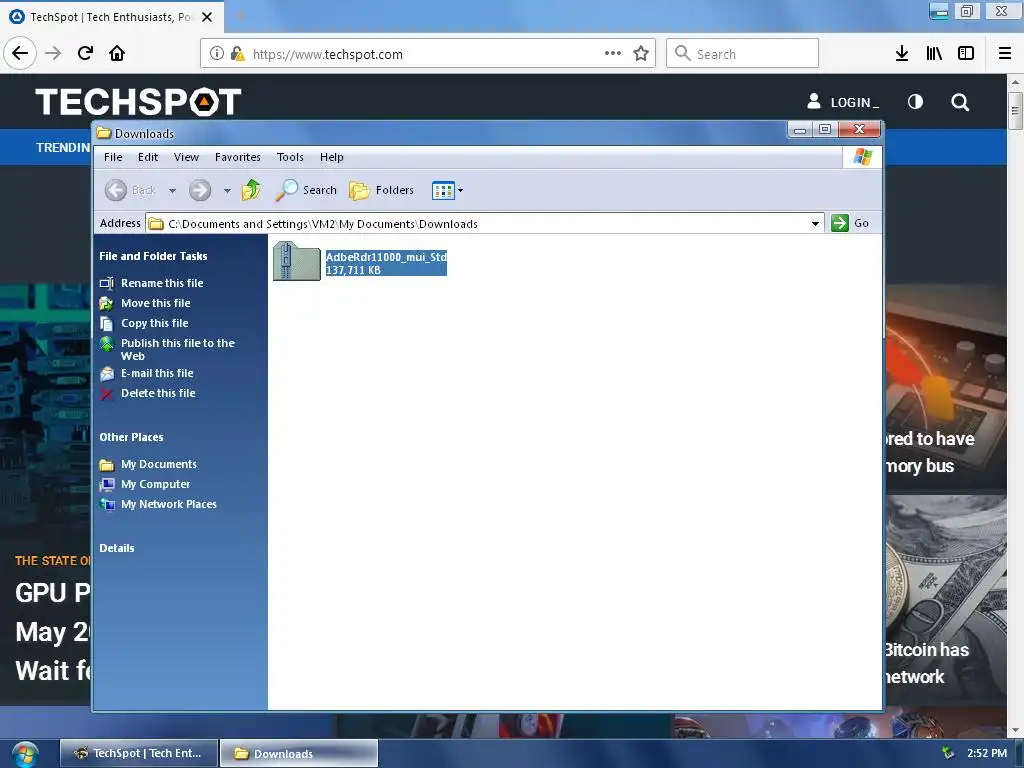Open My Network Places link
1024x768 pixels.
(x=168, y=504)
